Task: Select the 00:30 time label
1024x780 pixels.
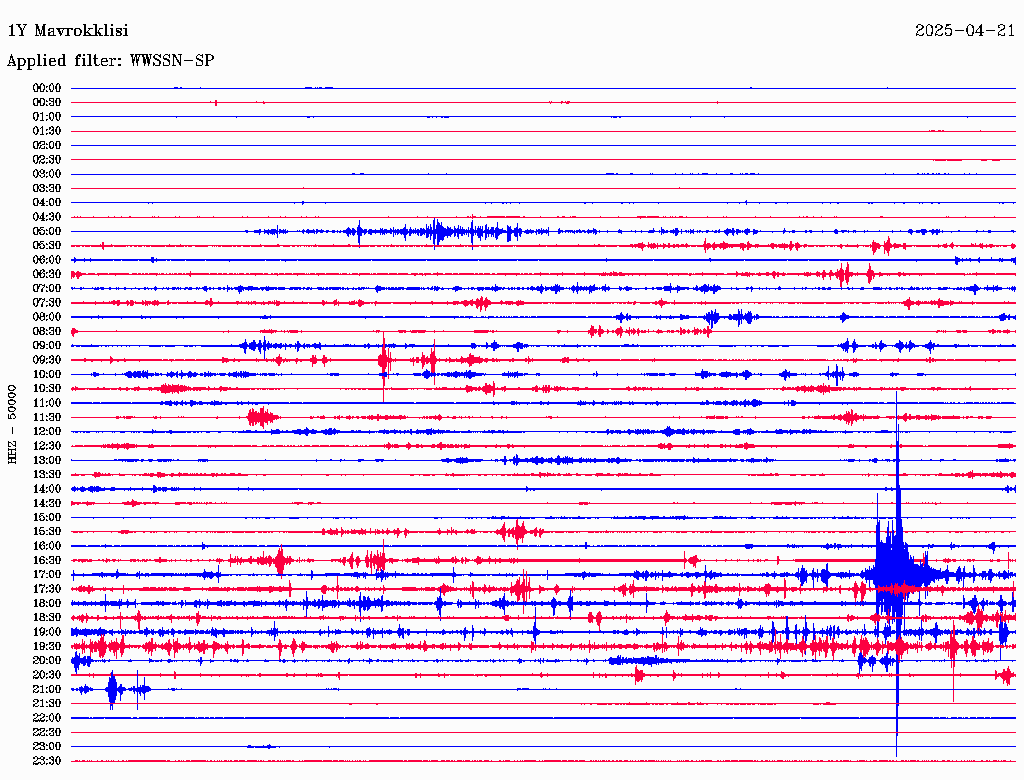Action: click(47, 103)
